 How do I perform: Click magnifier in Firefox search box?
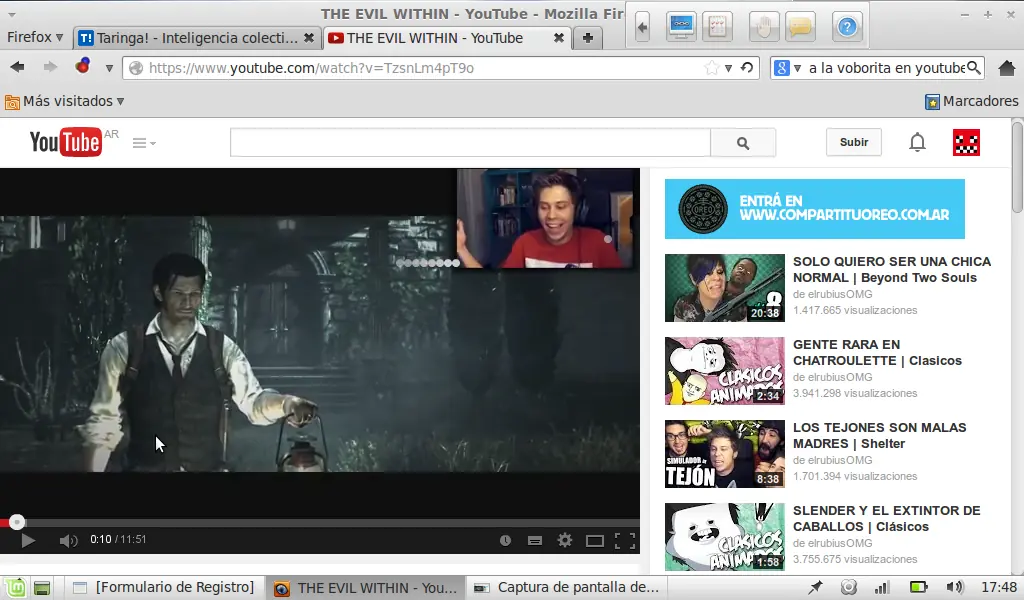pos(974,68)
